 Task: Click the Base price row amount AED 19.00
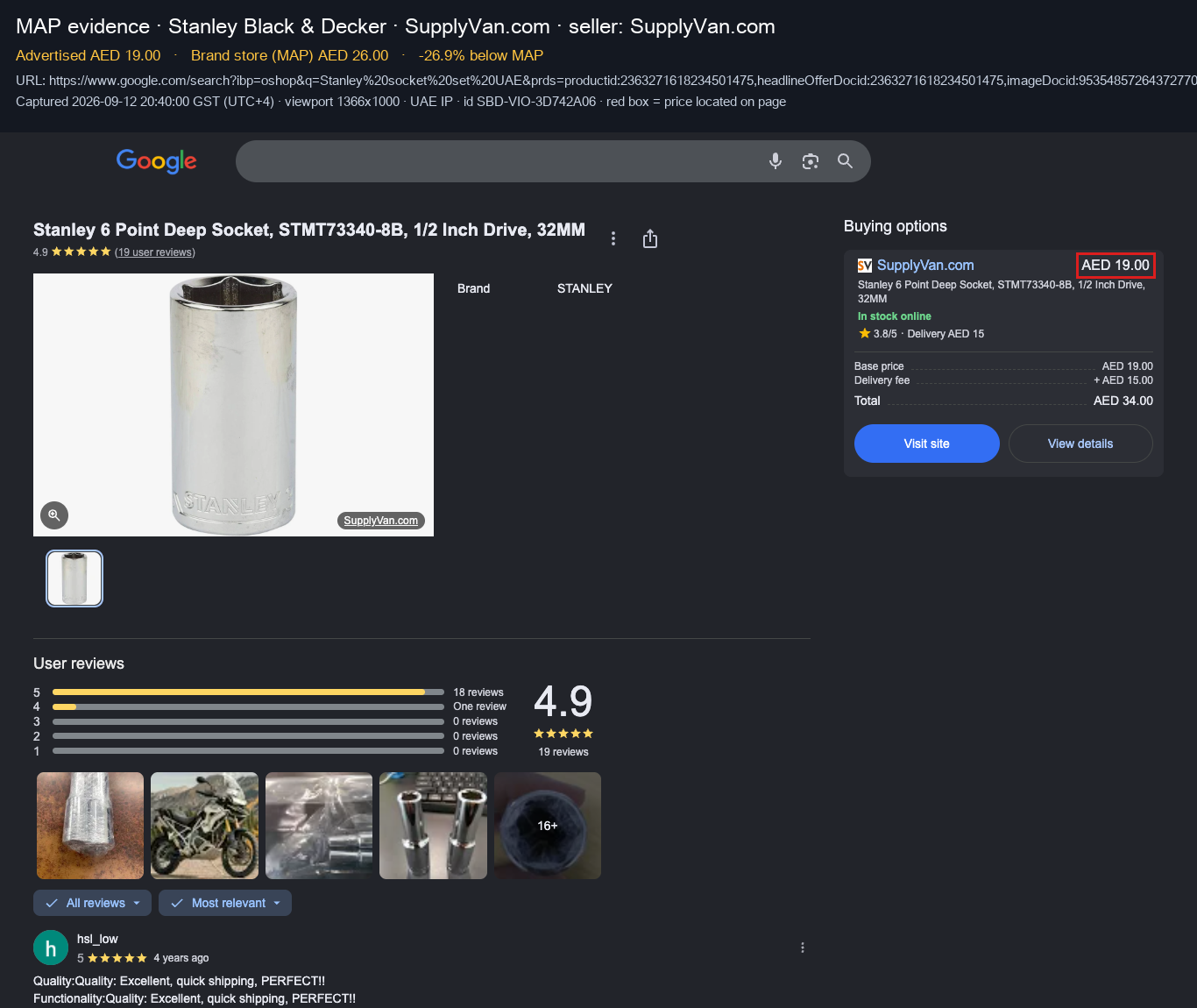click(x=1128, y=366)
